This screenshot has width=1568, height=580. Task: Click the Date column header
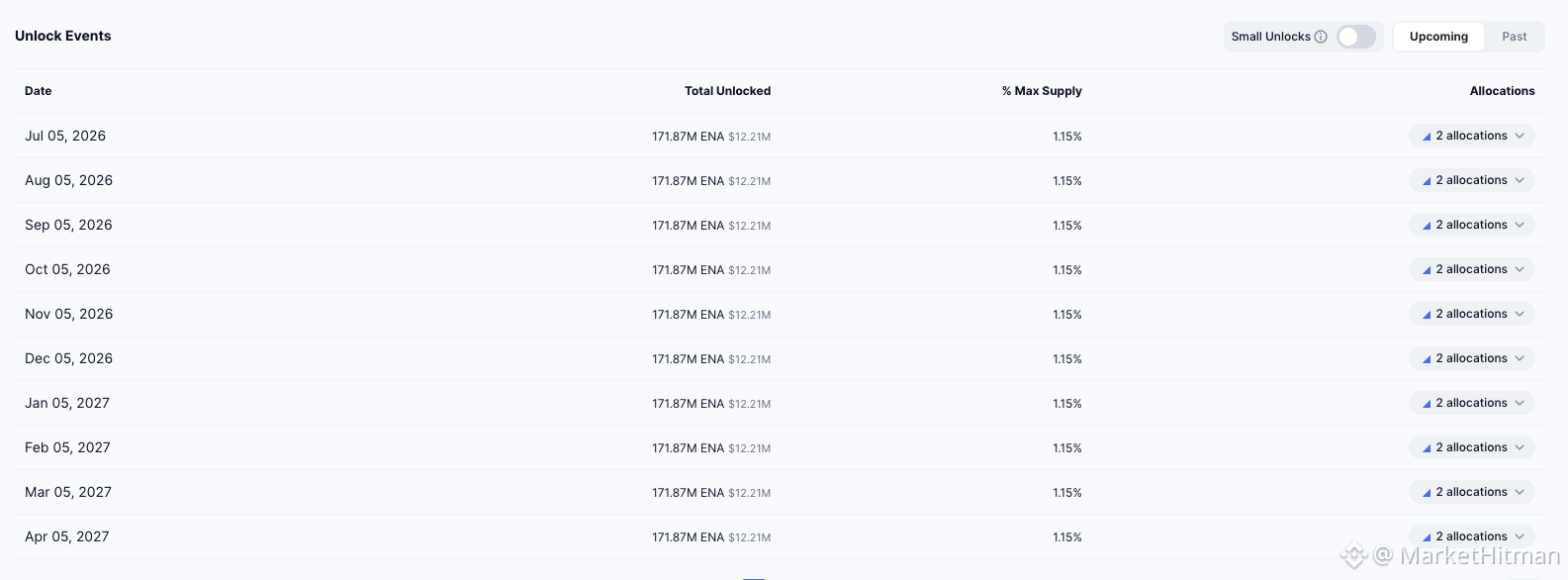(x=39, y=91)
